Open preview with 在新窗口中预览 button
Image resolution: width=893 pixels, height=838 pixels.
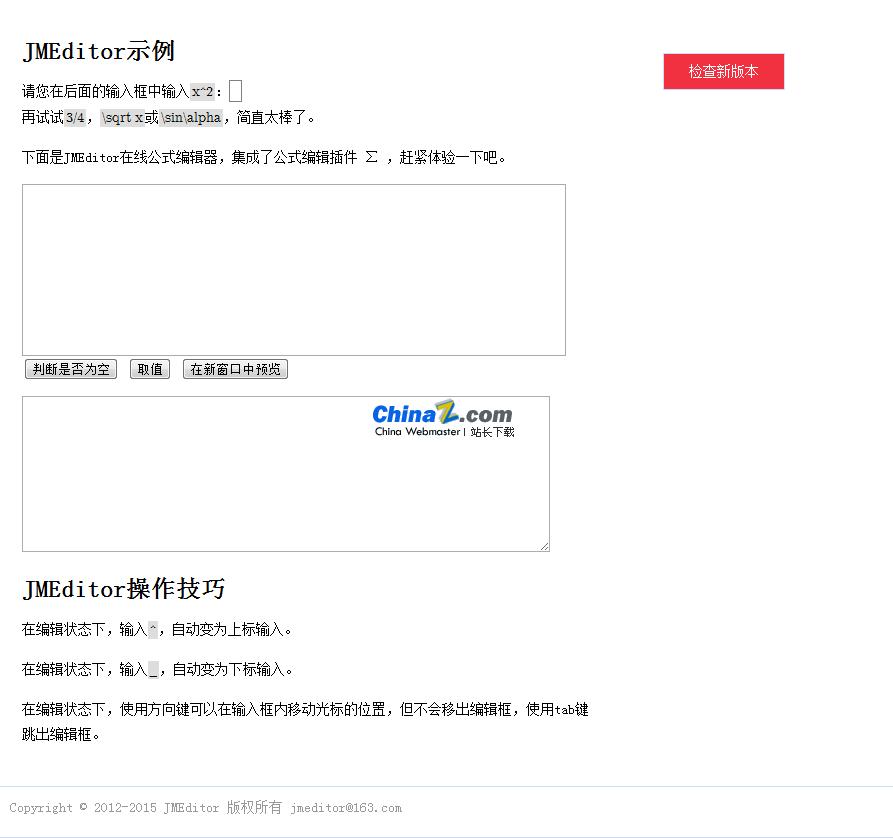234,369
